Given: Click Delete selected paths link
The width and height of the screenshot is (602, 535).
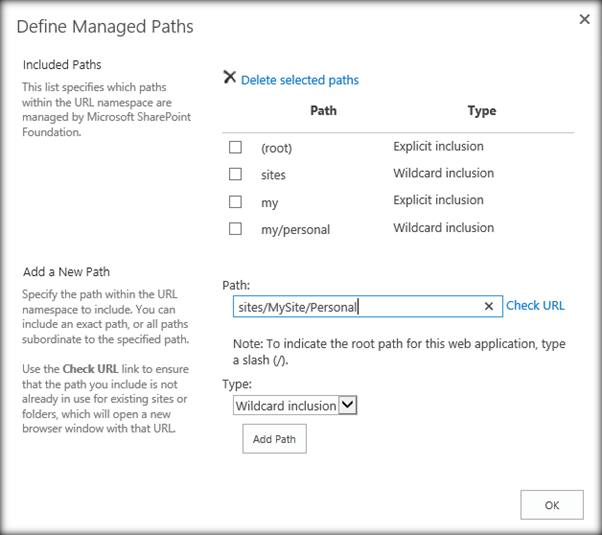Looking at the screenshot, I should [x=299, y=80].
